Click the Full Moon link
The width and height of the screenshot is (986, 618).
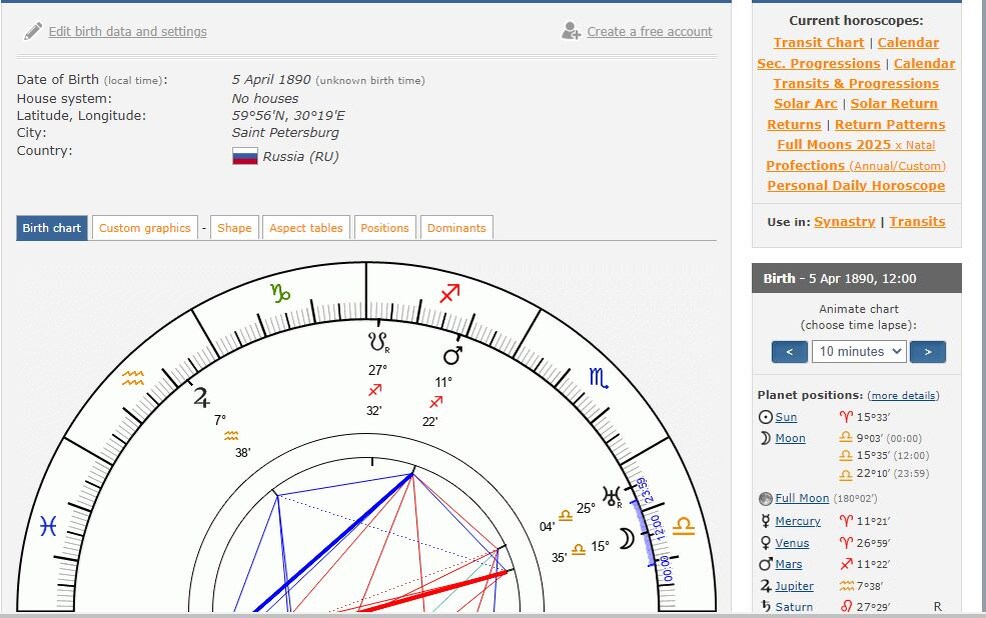802,498
